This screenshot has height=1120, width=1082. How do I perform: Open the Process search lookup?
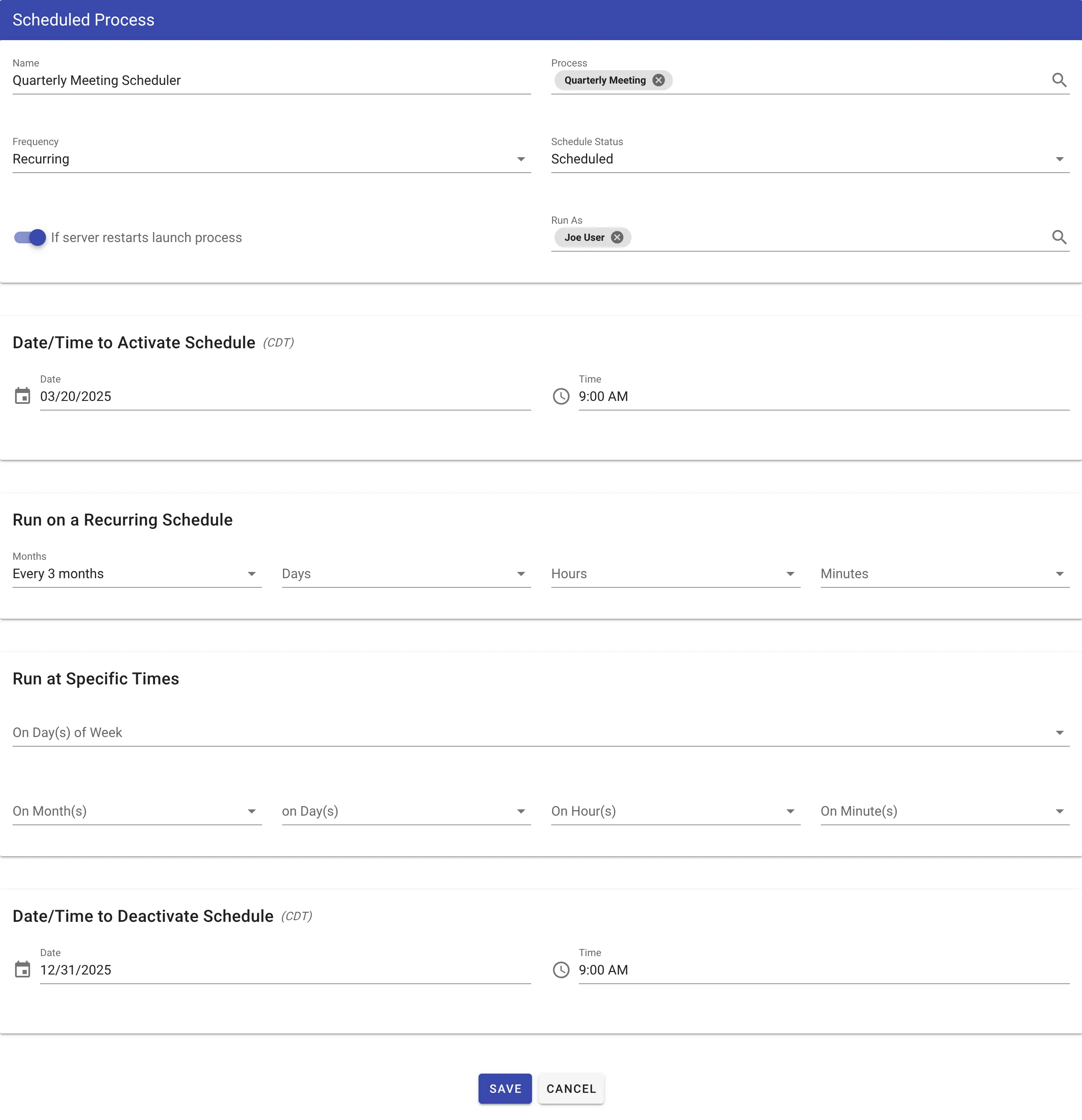pos(1060,80)
